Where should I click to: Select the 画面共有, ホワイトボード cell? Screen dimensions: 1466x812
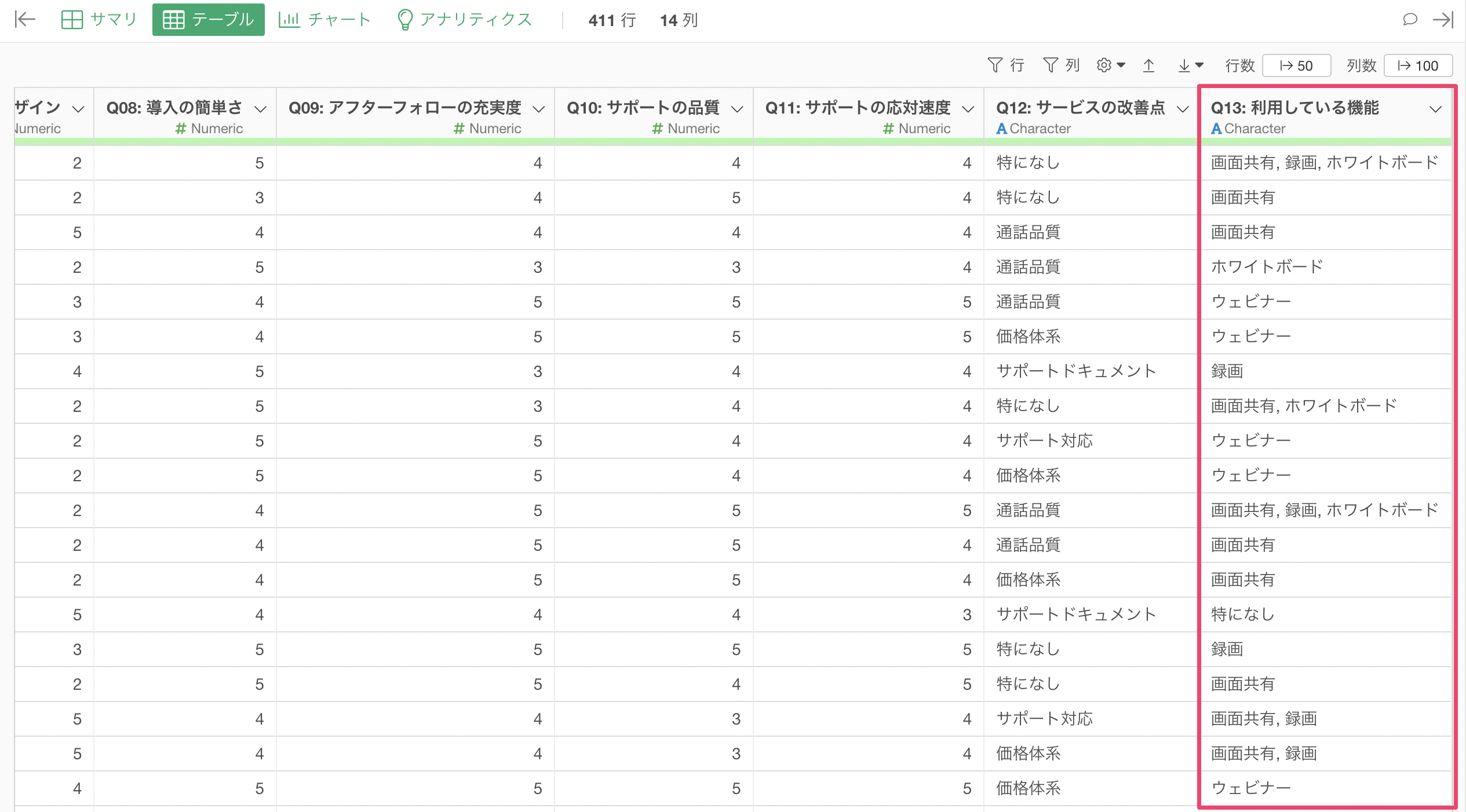(x=1325, y=406)
